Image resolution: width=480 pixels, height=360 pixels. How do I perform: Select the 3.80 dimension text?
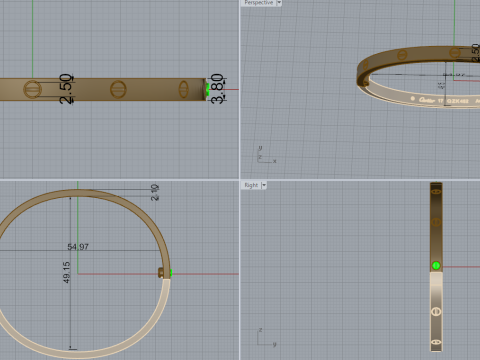point(217,89)
